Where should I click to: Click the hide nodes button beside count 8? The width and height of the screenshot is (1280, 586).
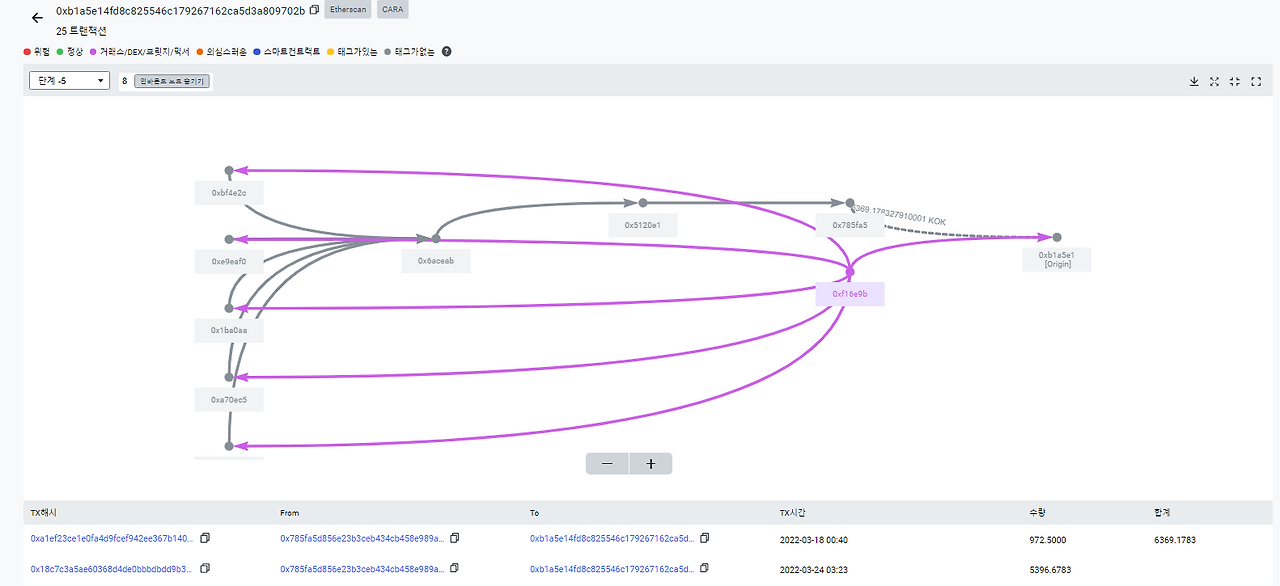tap(172, 81)
